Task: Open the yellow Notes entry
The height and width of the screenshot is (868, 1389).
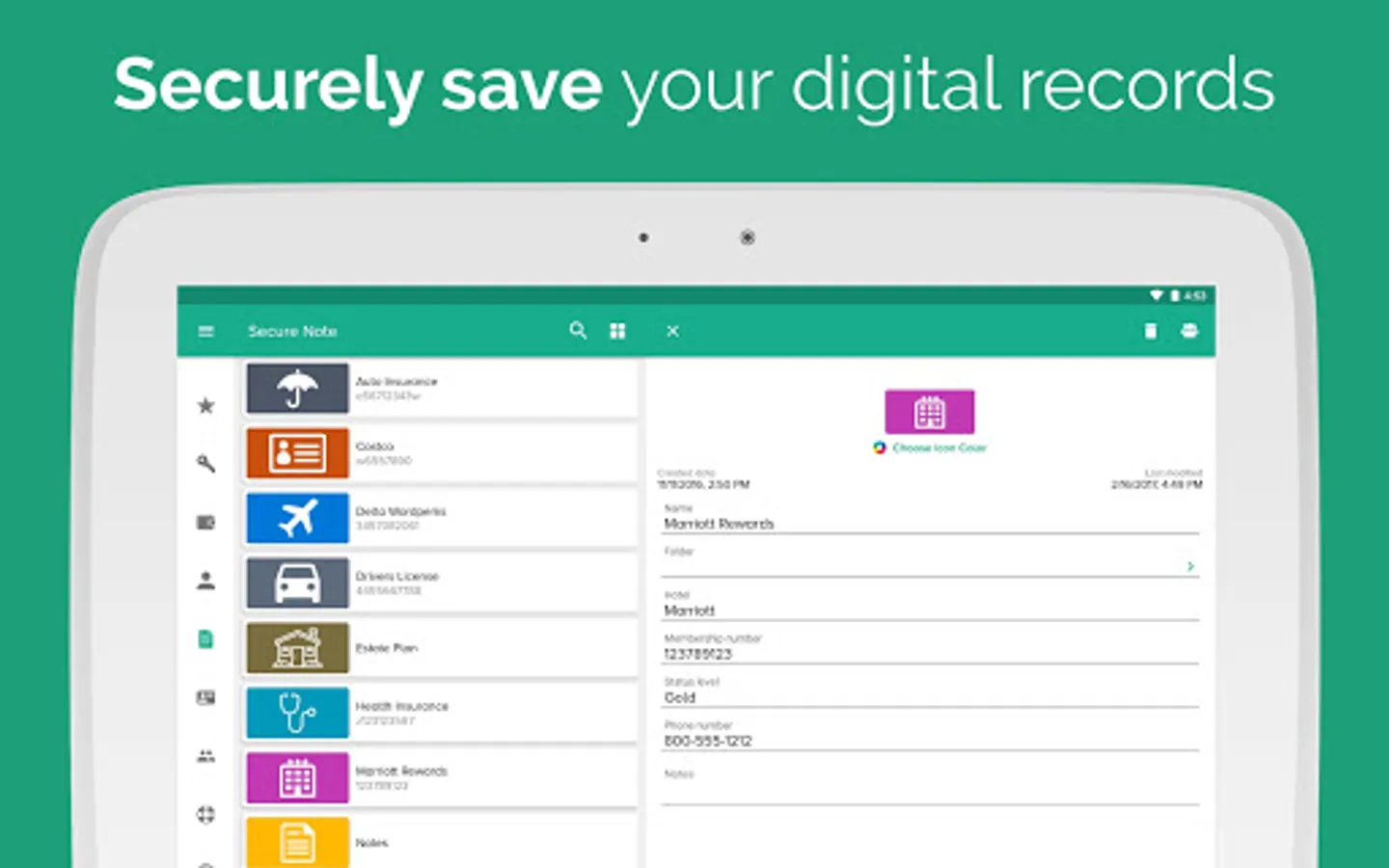Action: click(x=441, y=842)
